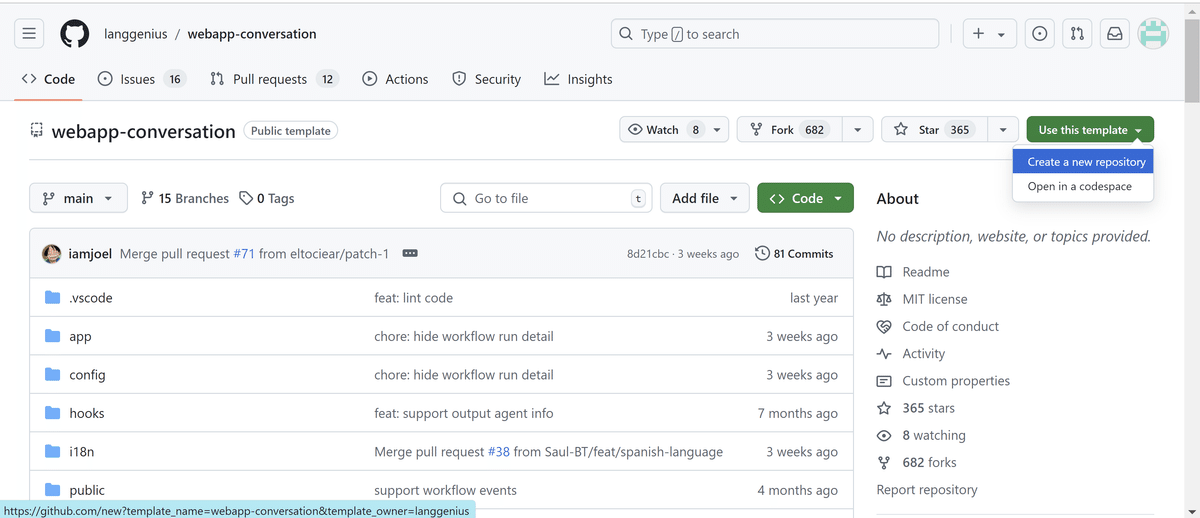Open the hamburger navigation menu
Viewport: 1200px width, 518px height.
pyautogui.click(x=29, y=34)
